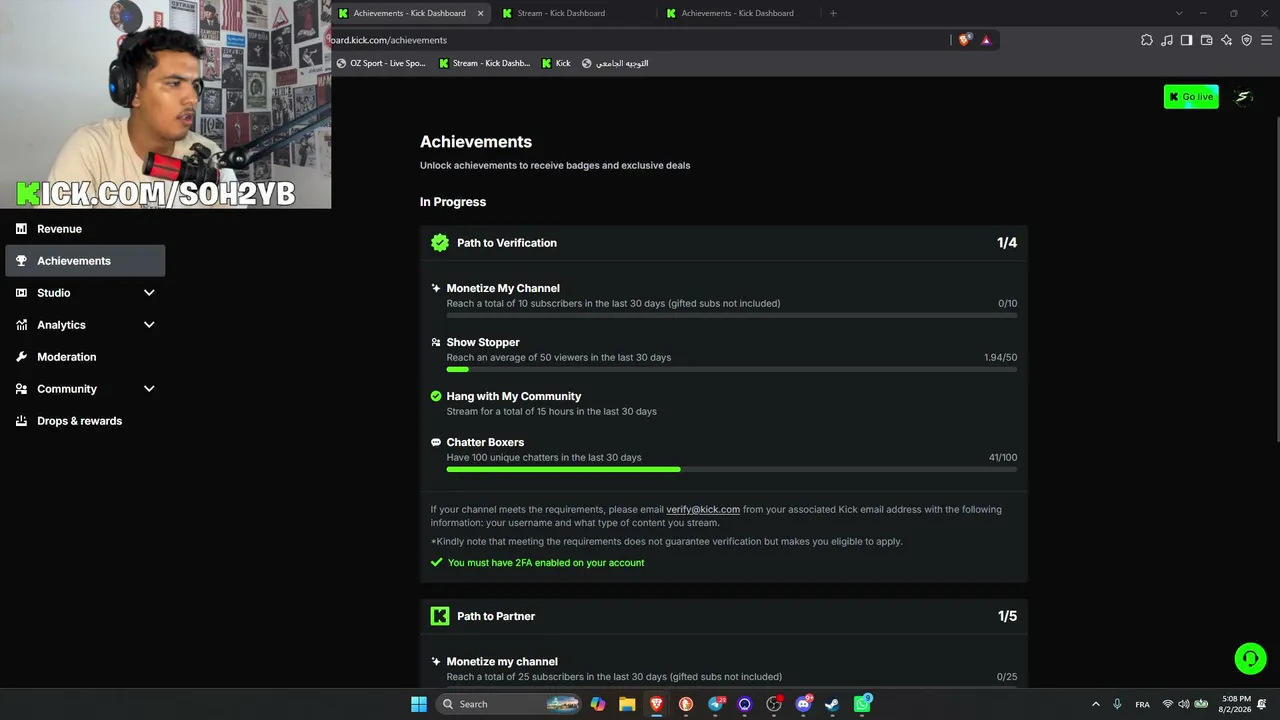Open the green support chat bubble

tap(1250, 659)
